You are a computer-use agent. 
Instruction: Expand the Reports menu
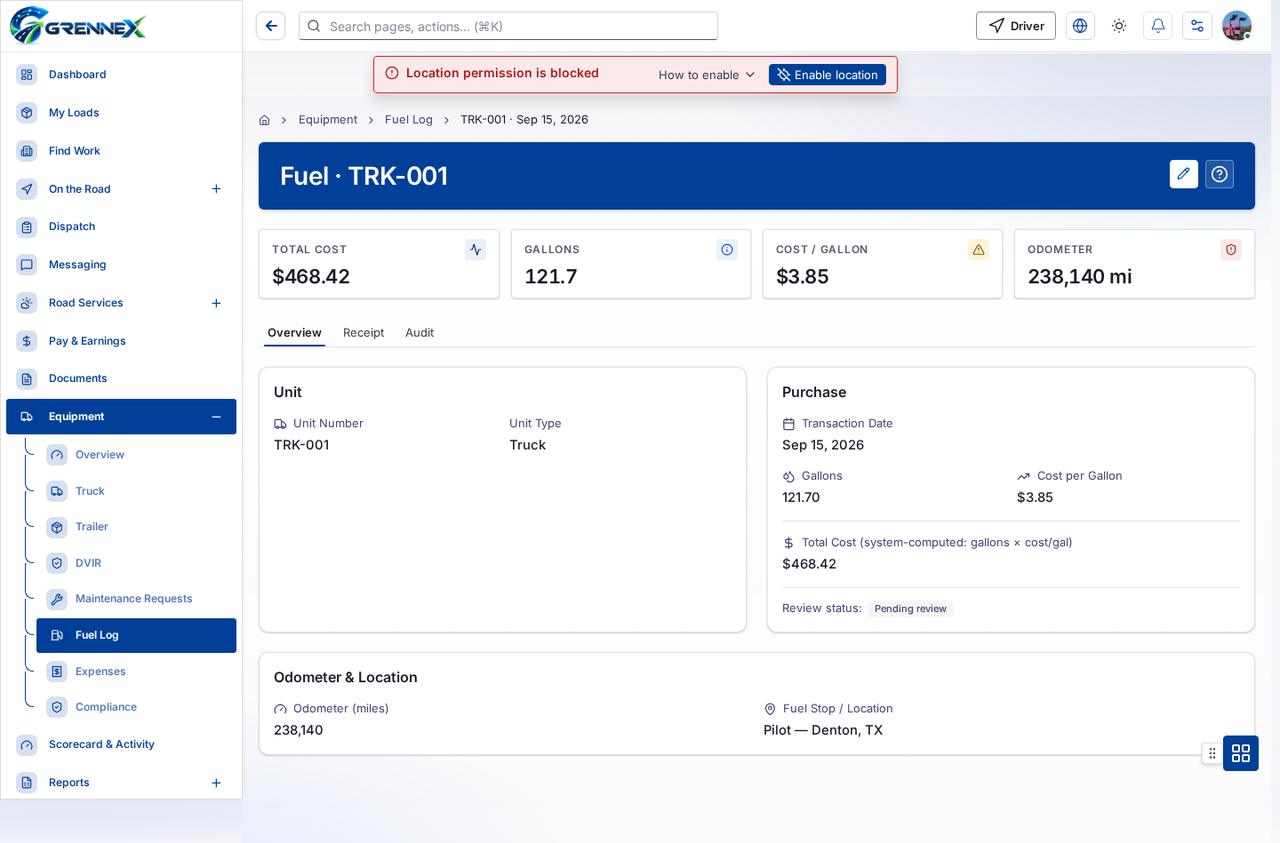click(x=216, y=783)
